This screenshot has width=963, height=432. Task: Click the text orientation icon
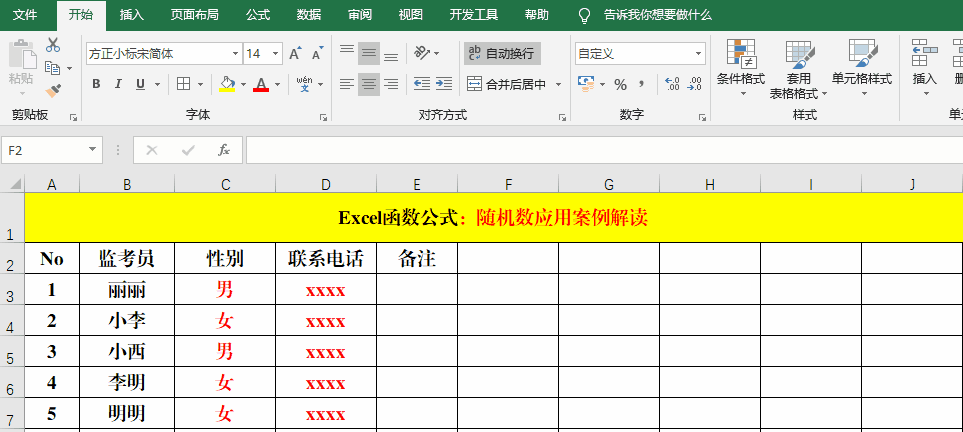click(x=422, y=53)
